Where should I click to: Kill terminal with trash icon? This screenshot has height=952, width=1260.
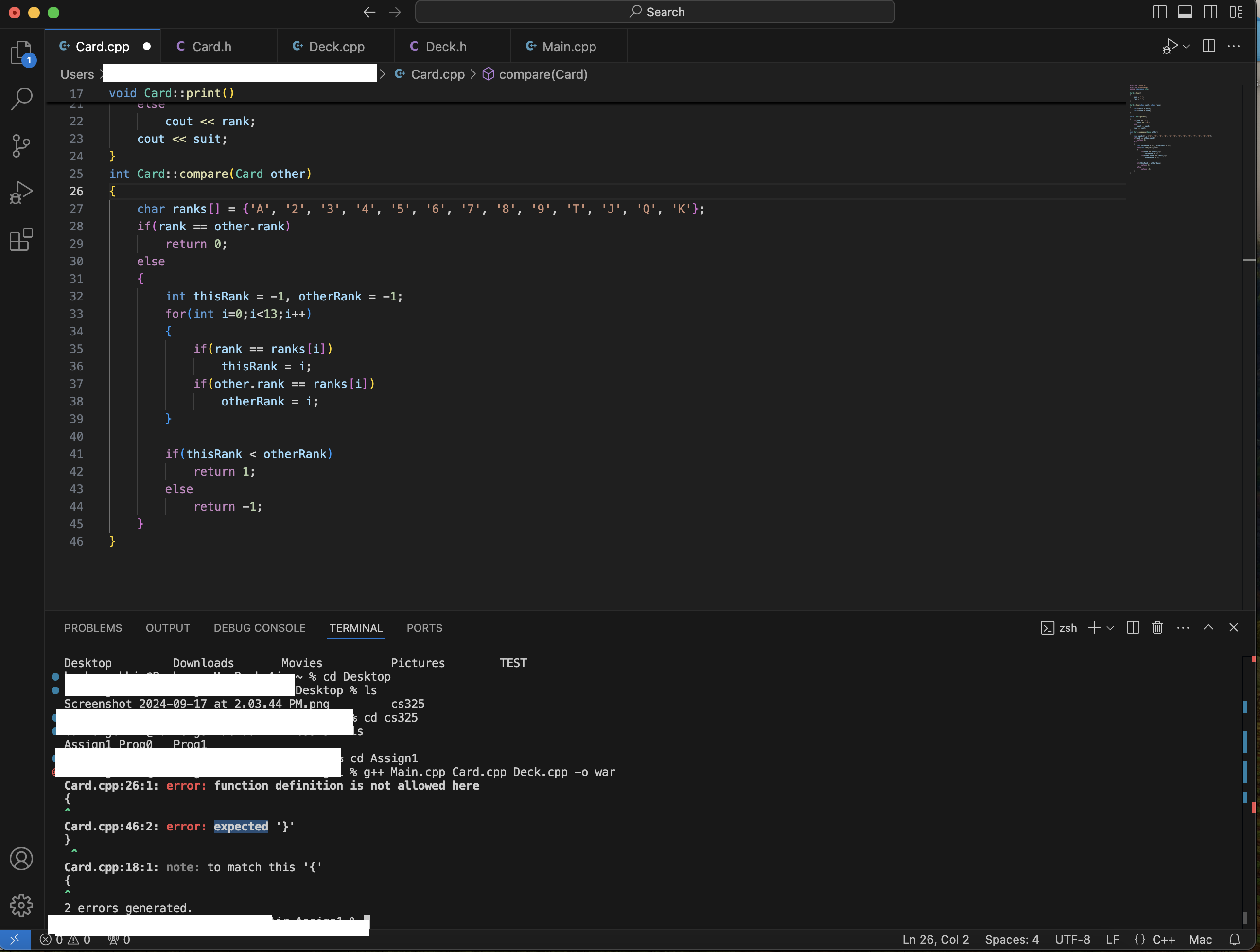[x=1157, y=627]
